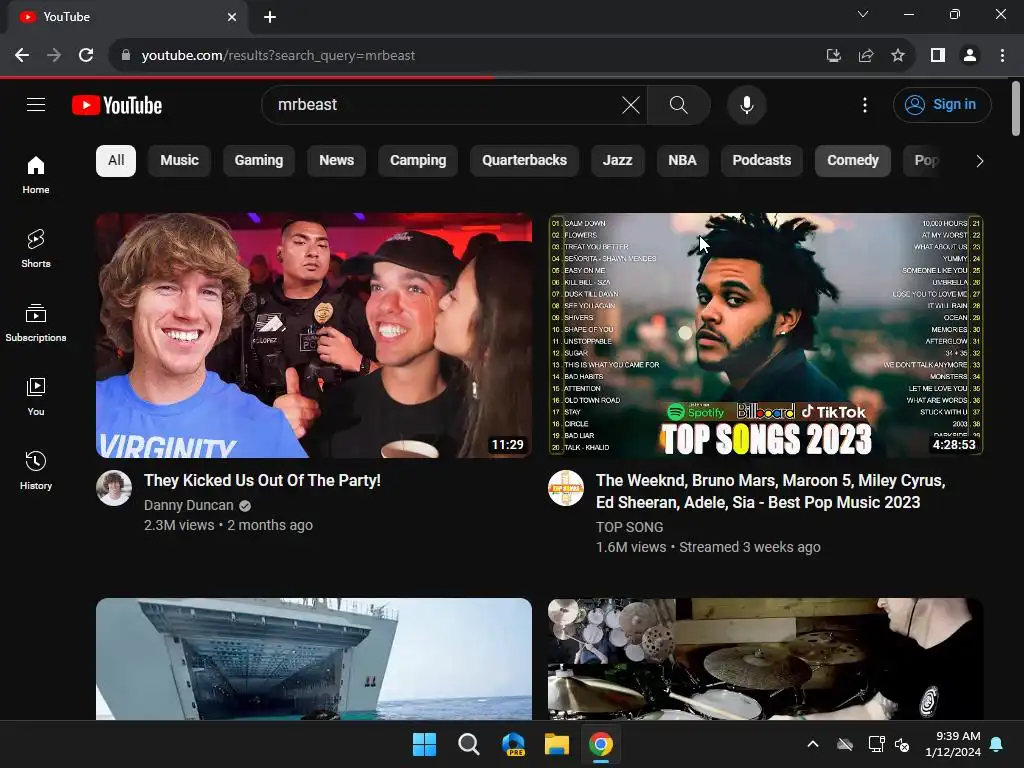Filter results by Quarterbacks chip
Viewport: 1024px width, 768px height.
[524, 161]
